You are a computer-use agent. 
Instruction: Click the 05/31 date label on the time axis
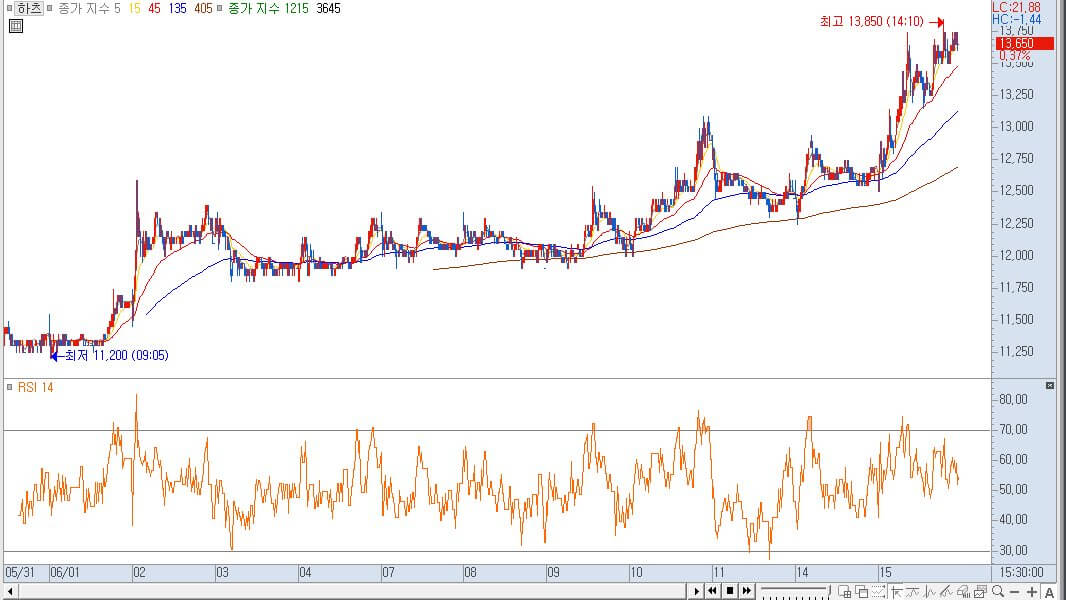[x=20, y=573]
